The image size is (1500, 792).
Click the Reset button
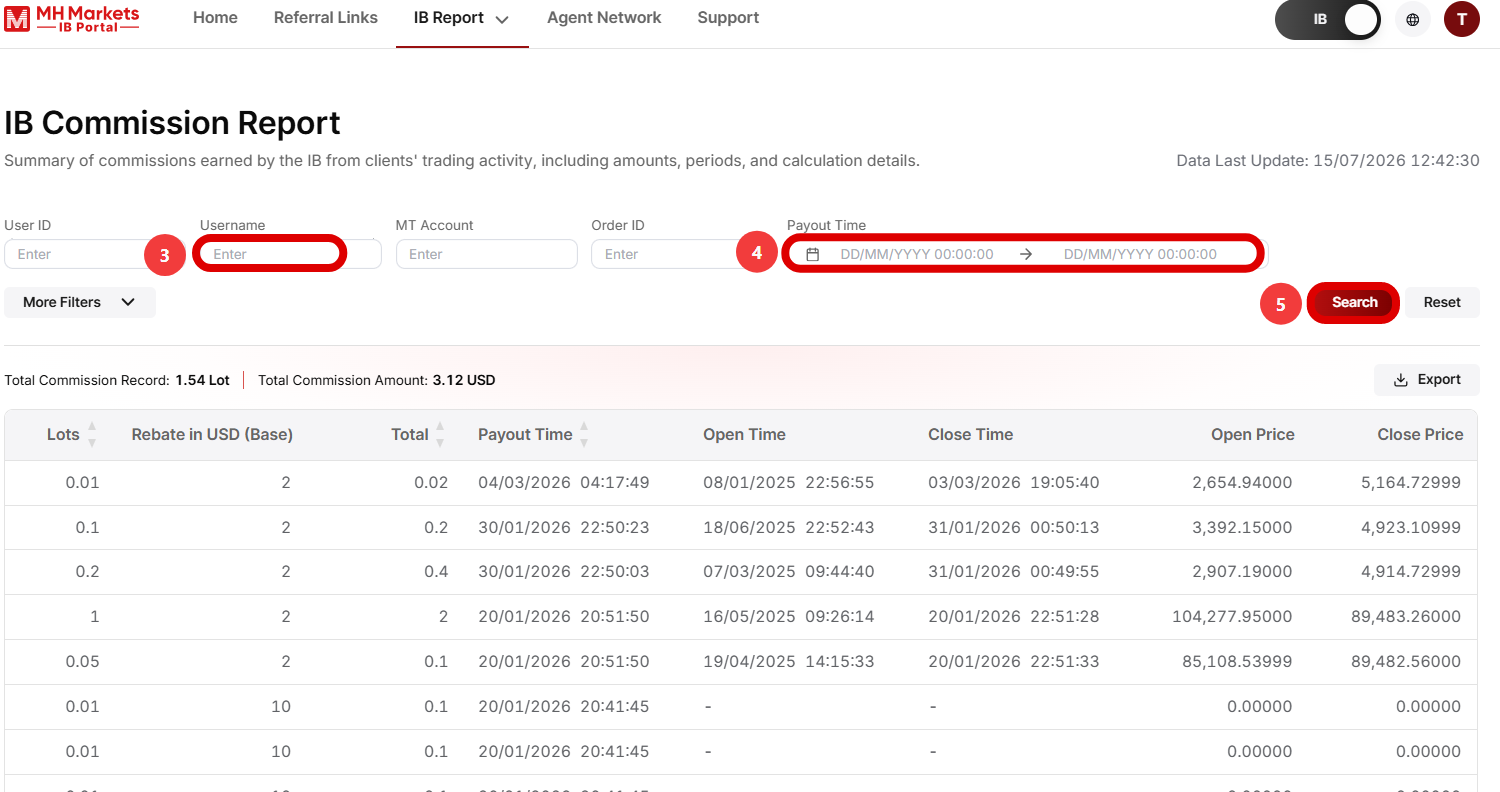pyautogui.click(x=1442, y=302)
